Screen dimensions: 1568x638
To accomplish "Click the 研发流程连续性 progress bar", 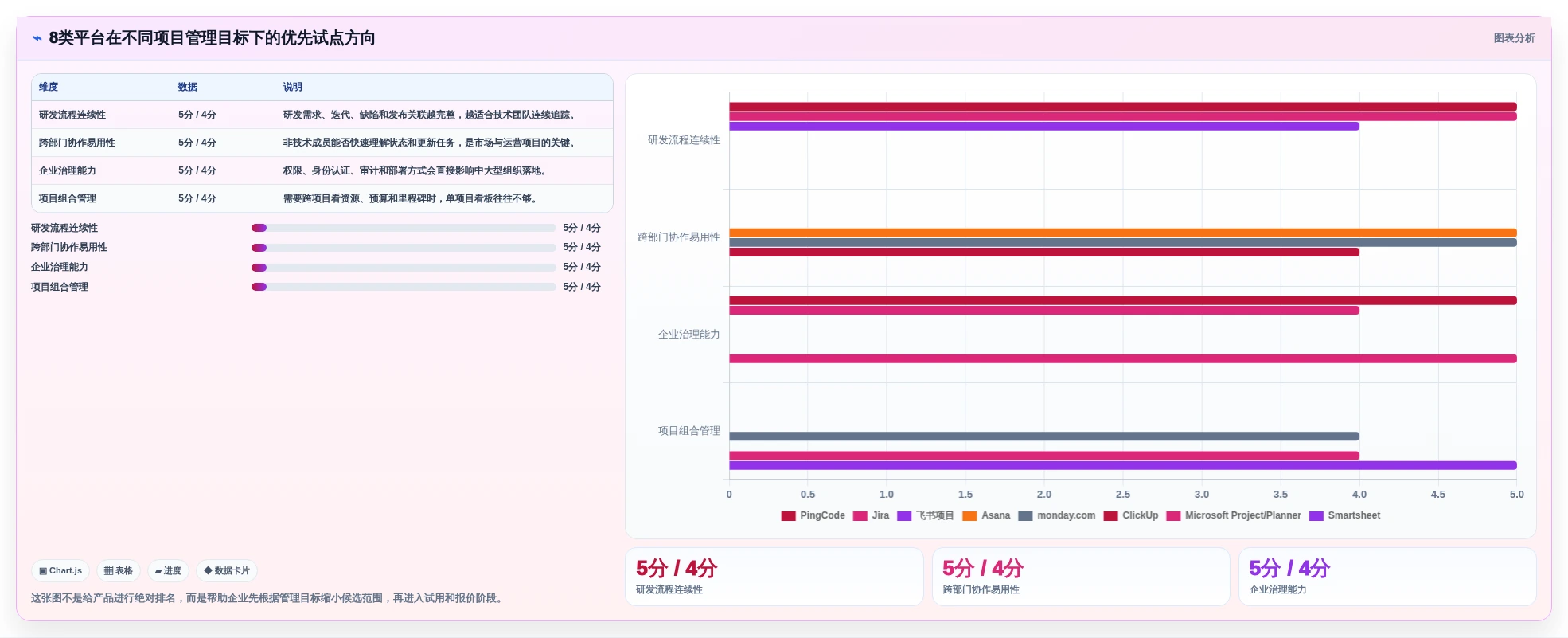I will (404, 228).
